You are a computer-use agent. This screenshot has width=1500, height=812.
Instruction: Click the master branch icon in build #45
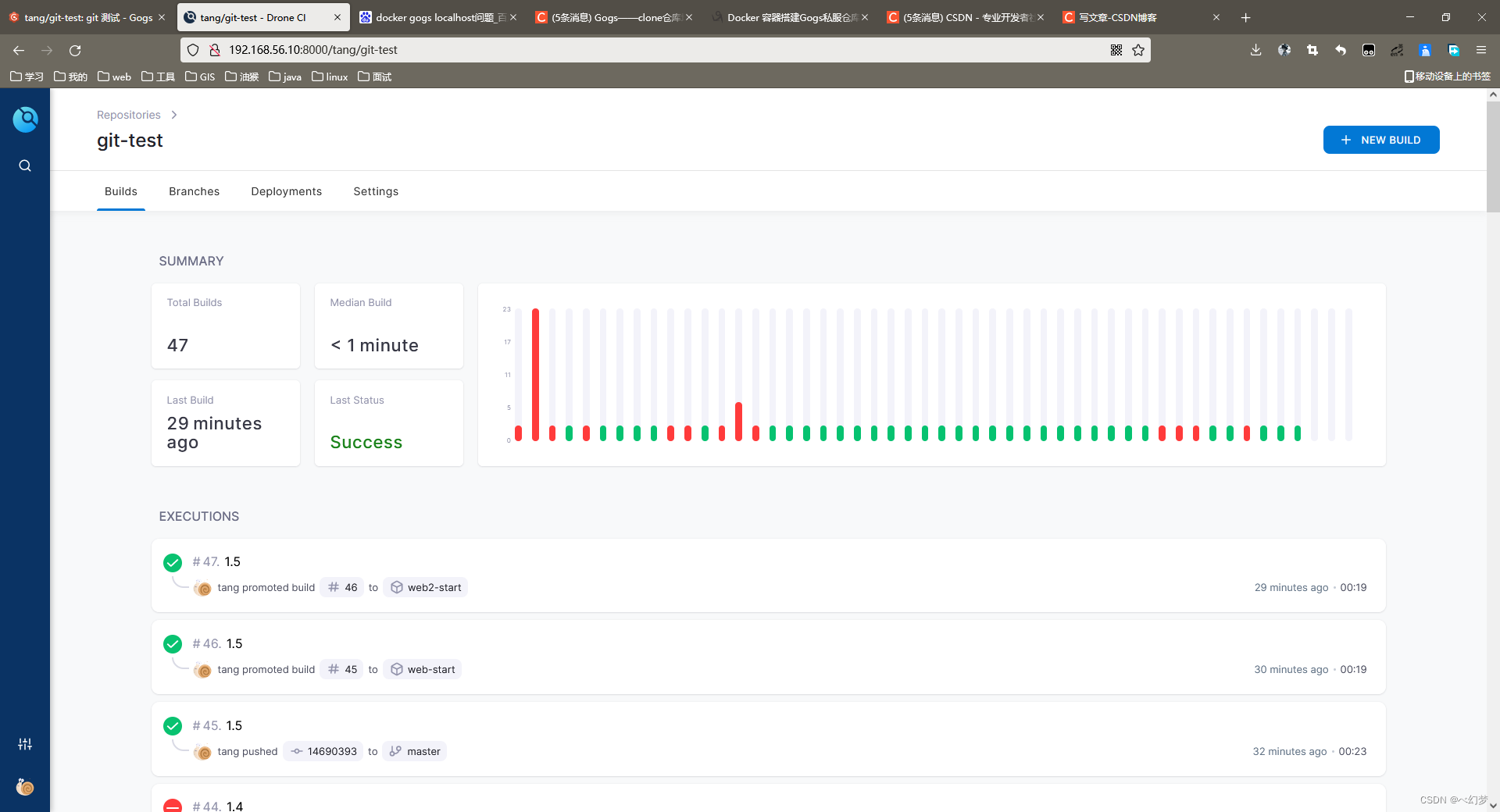click(x=395, y=751)
